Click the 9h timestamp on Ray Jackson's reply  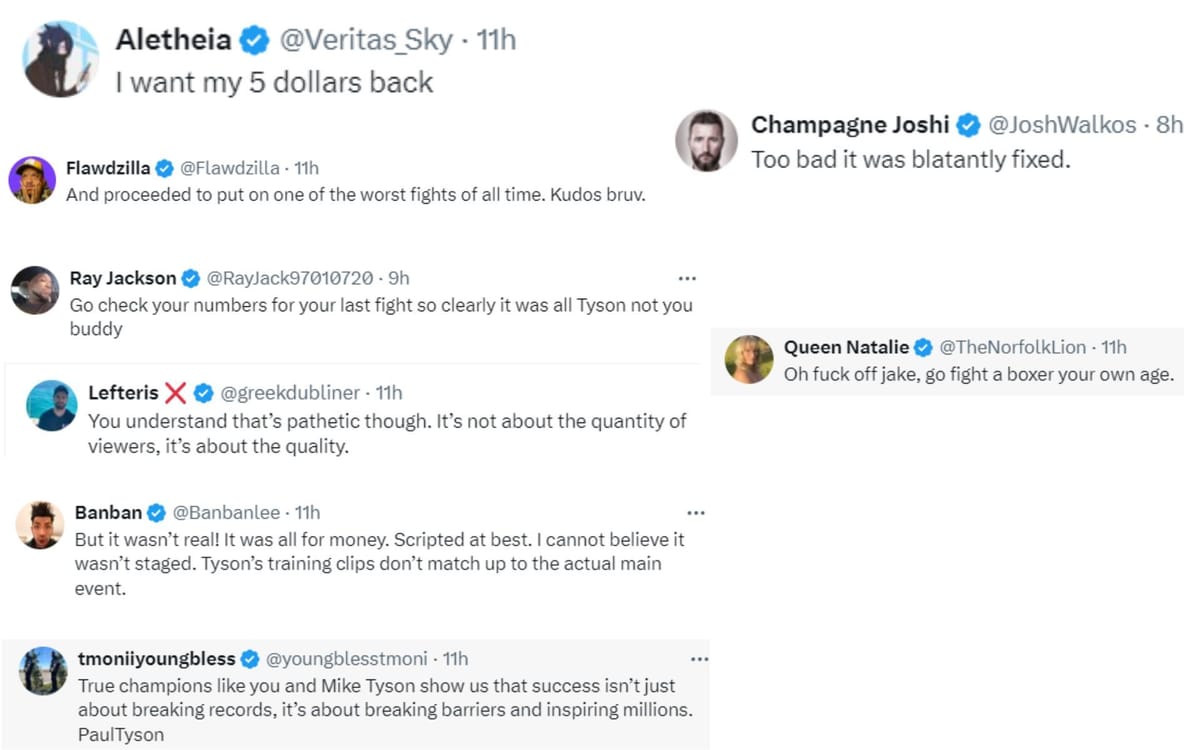397,278
